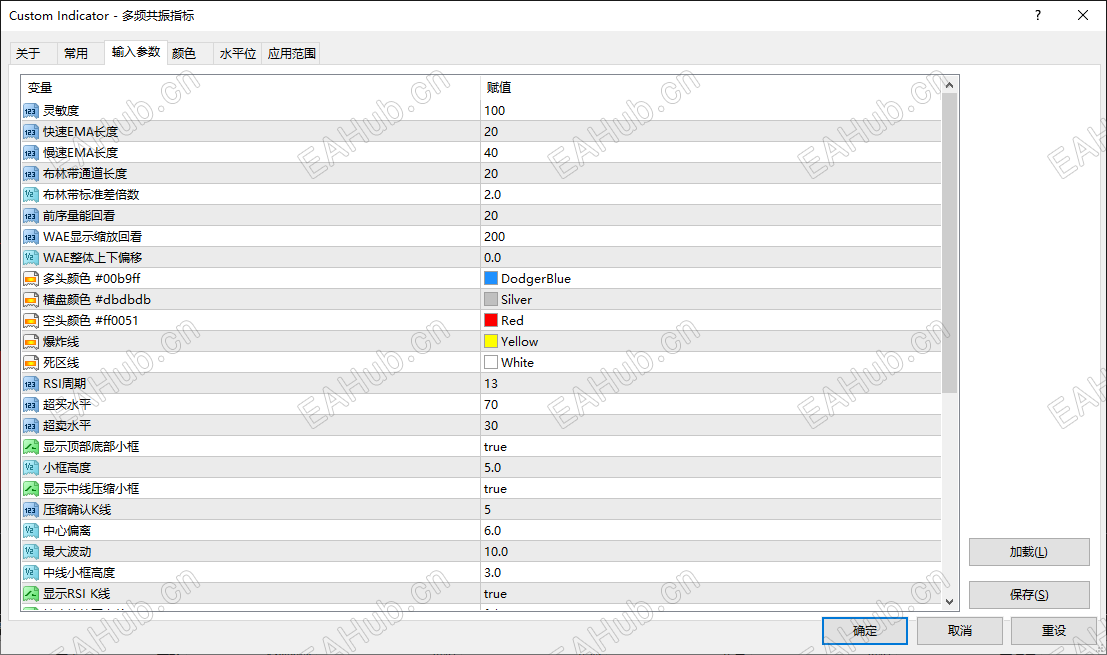Click the color-type icon beside 空头颜色
1107x655 pixels.
pyautogui.click(x=30, y=321)
